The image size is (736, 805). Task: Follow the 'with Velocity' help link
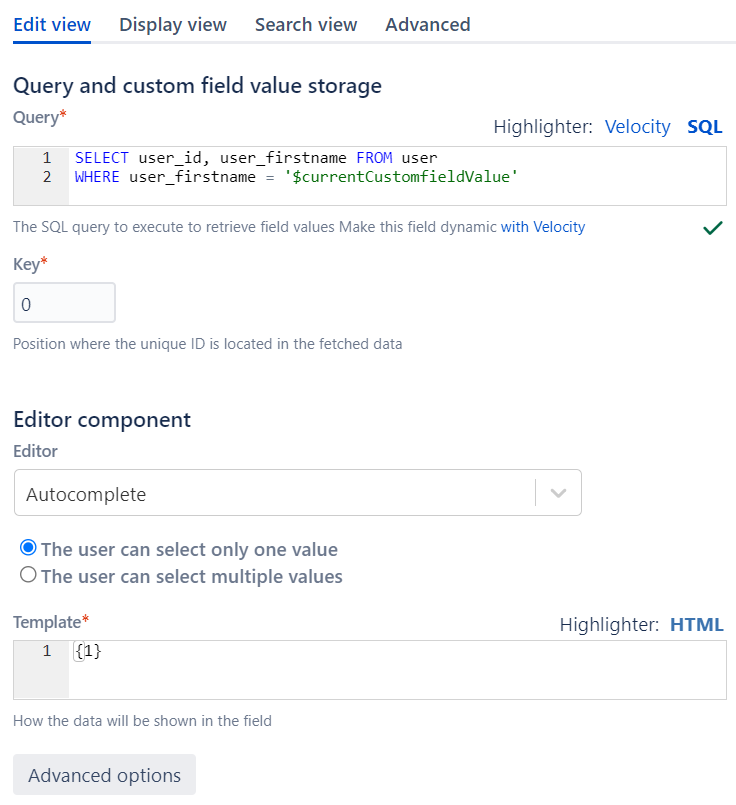[543, 227]
